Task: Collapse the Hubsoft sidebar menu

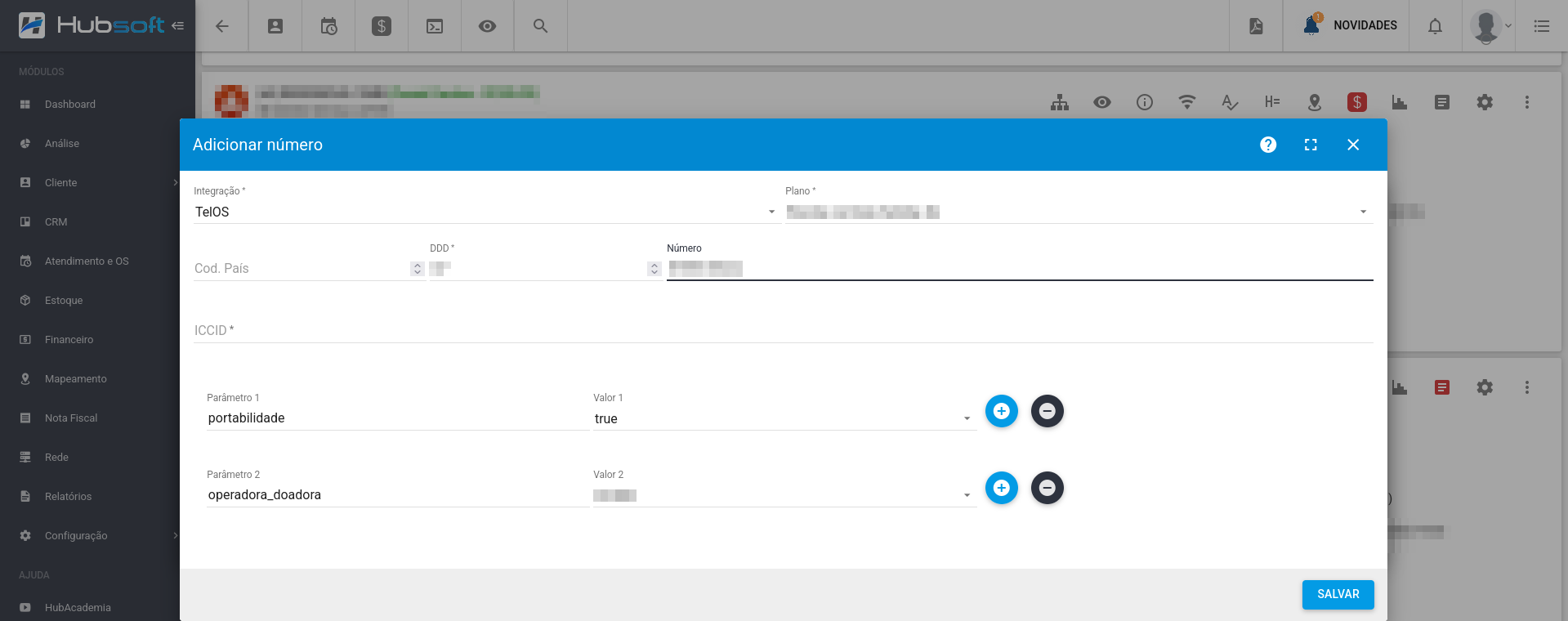Action: [177, 26]
